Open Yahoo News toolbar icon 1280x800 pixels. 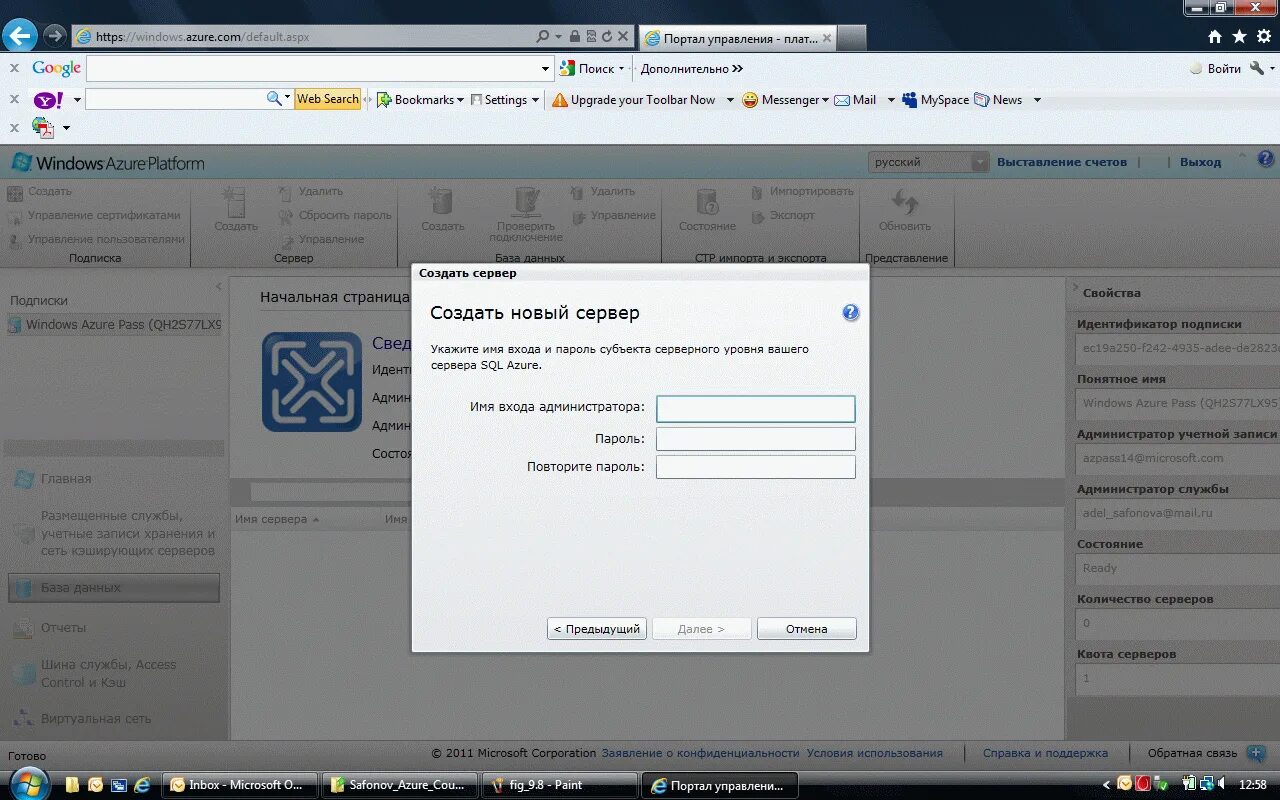[982, 100]
